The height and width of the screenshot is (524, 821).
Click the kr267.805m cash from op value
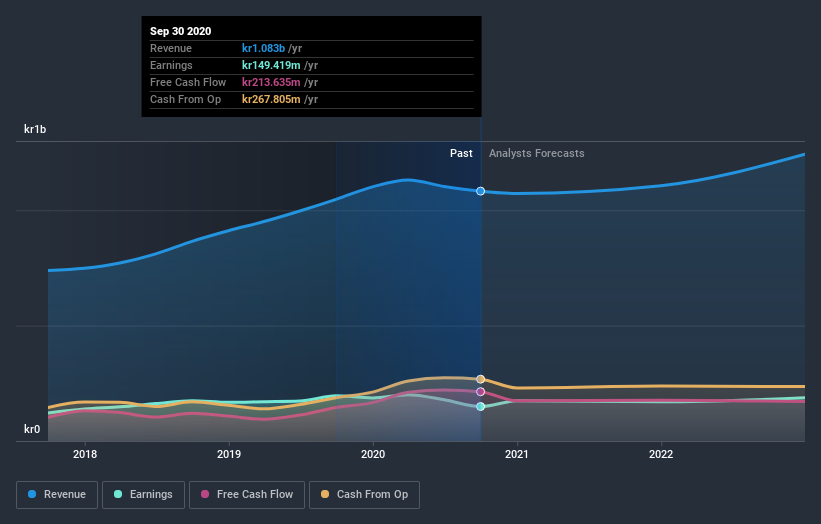[271, 99]
